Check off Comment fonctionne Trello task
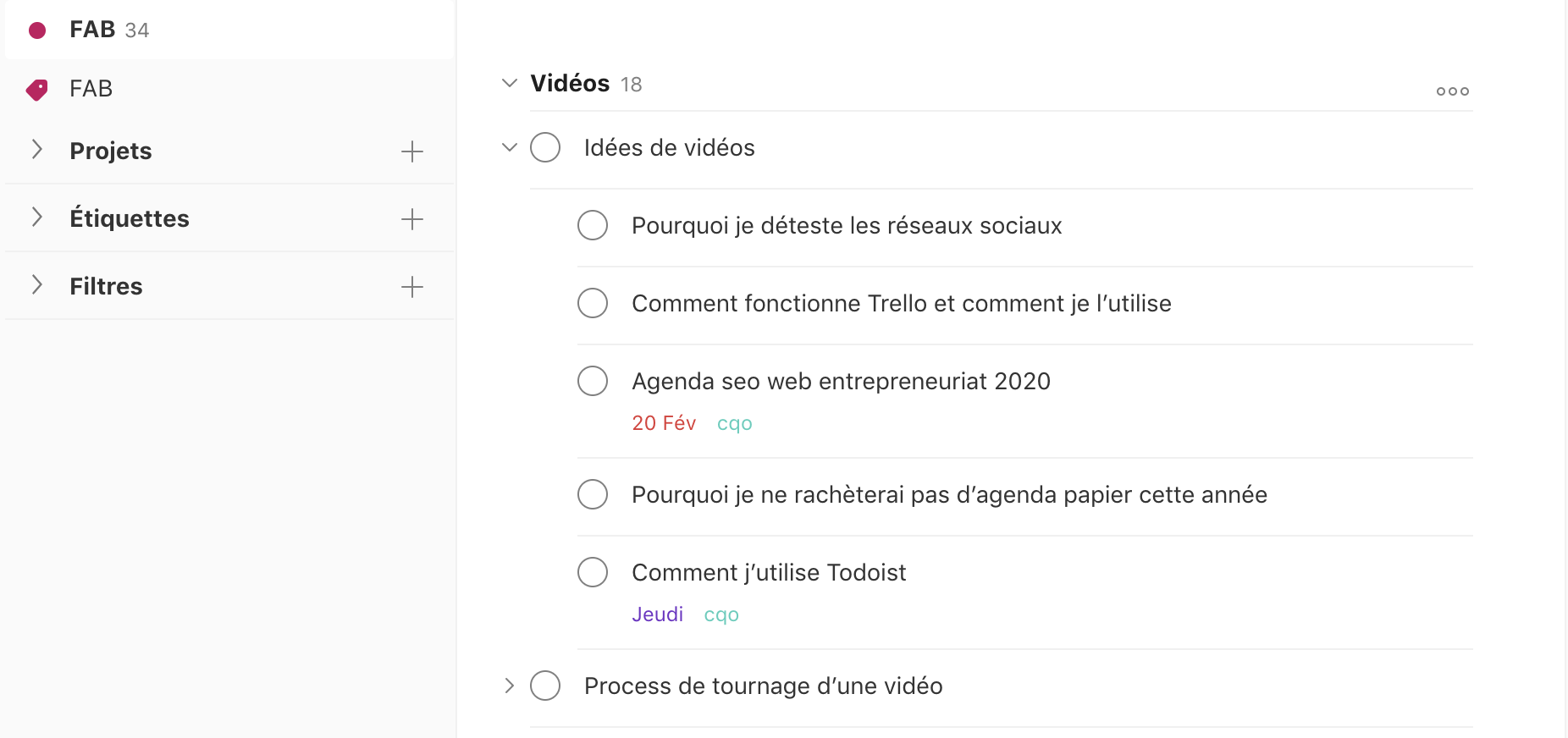This screenshot has height=738, width=1568. [x=593, y=303]
